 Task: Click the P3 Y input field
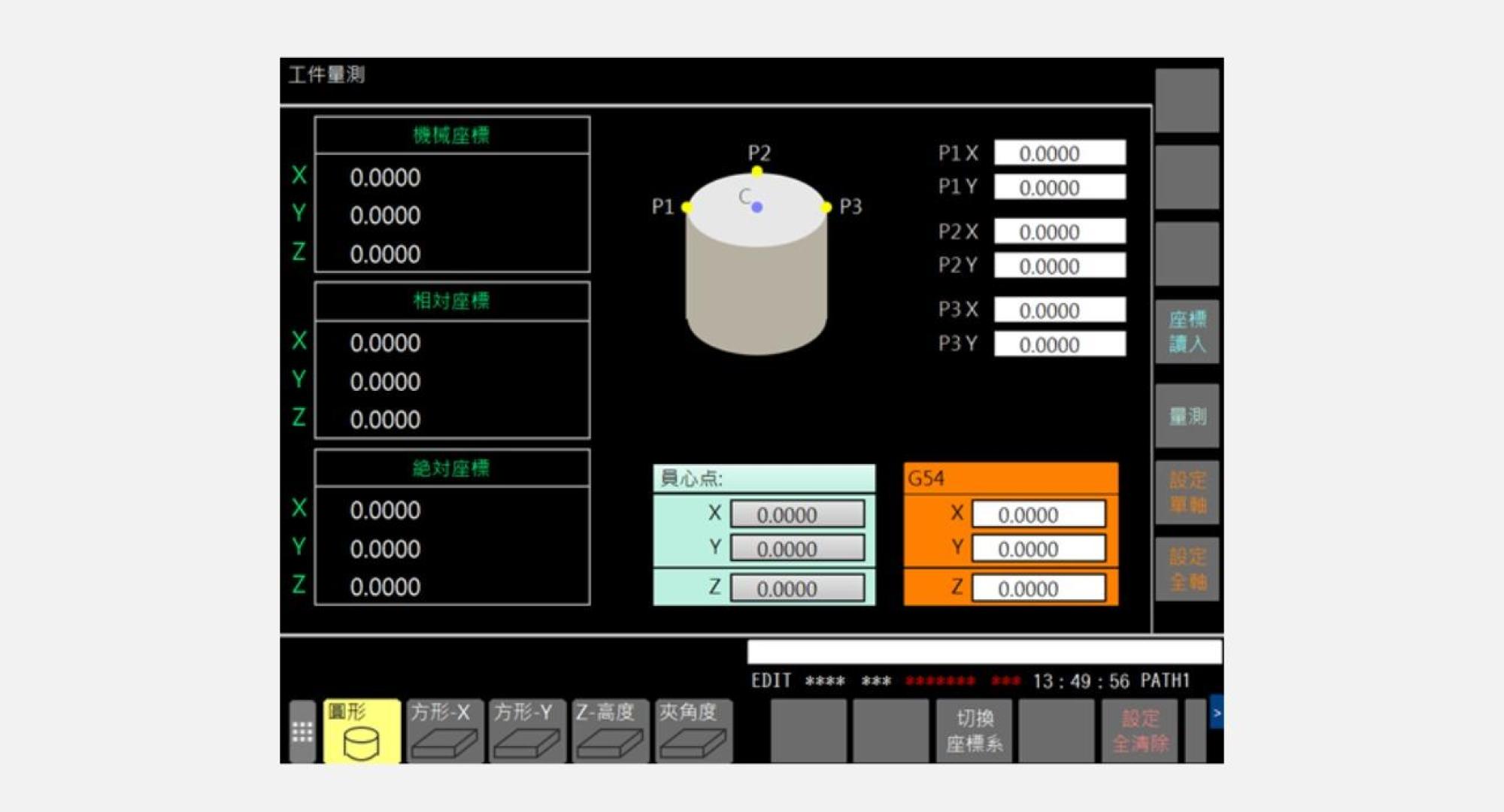click(1060, 344)
